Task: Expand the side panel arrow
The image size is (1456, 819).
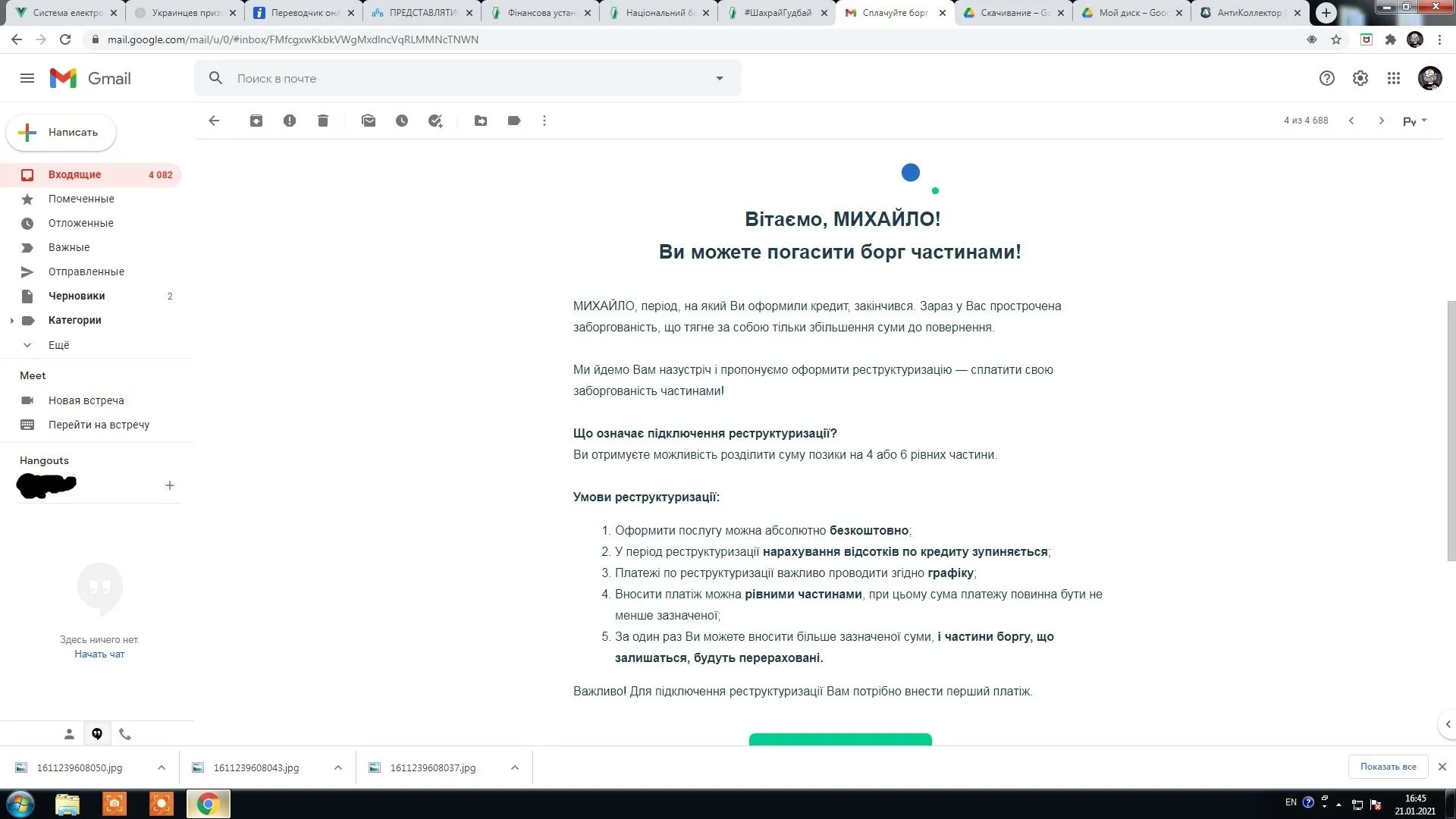Action: [1448, 724]
